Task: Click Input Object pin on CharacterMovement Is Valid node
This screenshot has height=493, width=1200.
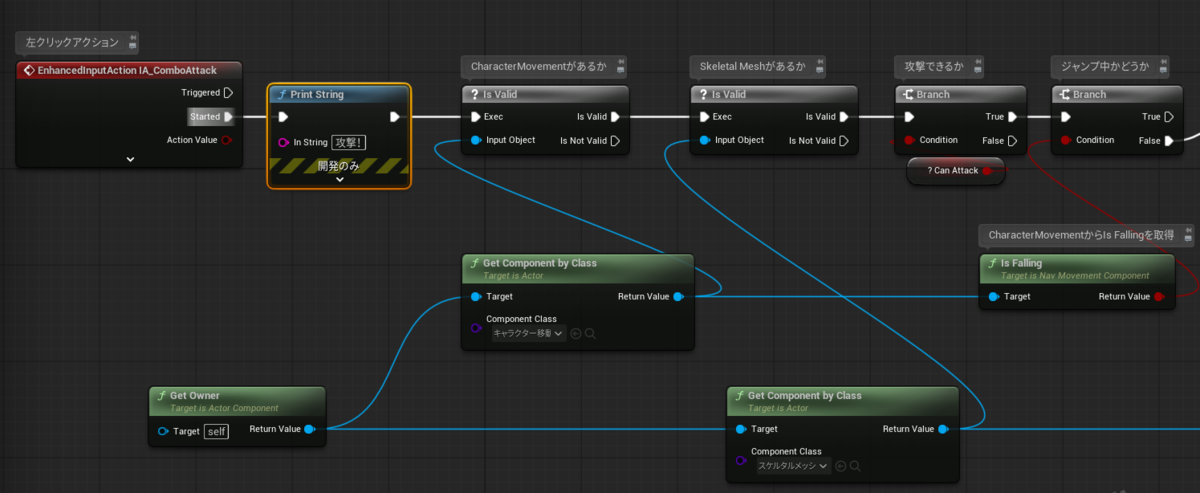Action: (476, 140)
